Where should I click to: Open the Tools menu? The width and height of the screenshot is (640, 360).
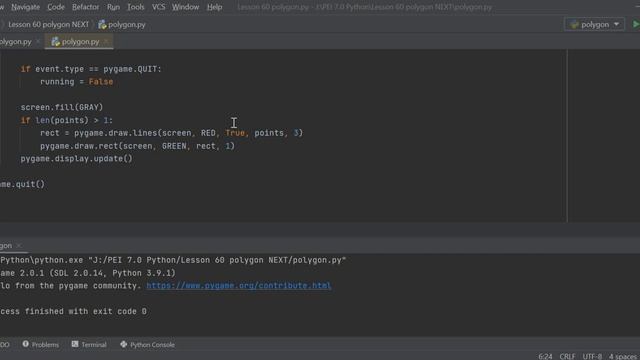pyautogui.click(x=136, y=7)
